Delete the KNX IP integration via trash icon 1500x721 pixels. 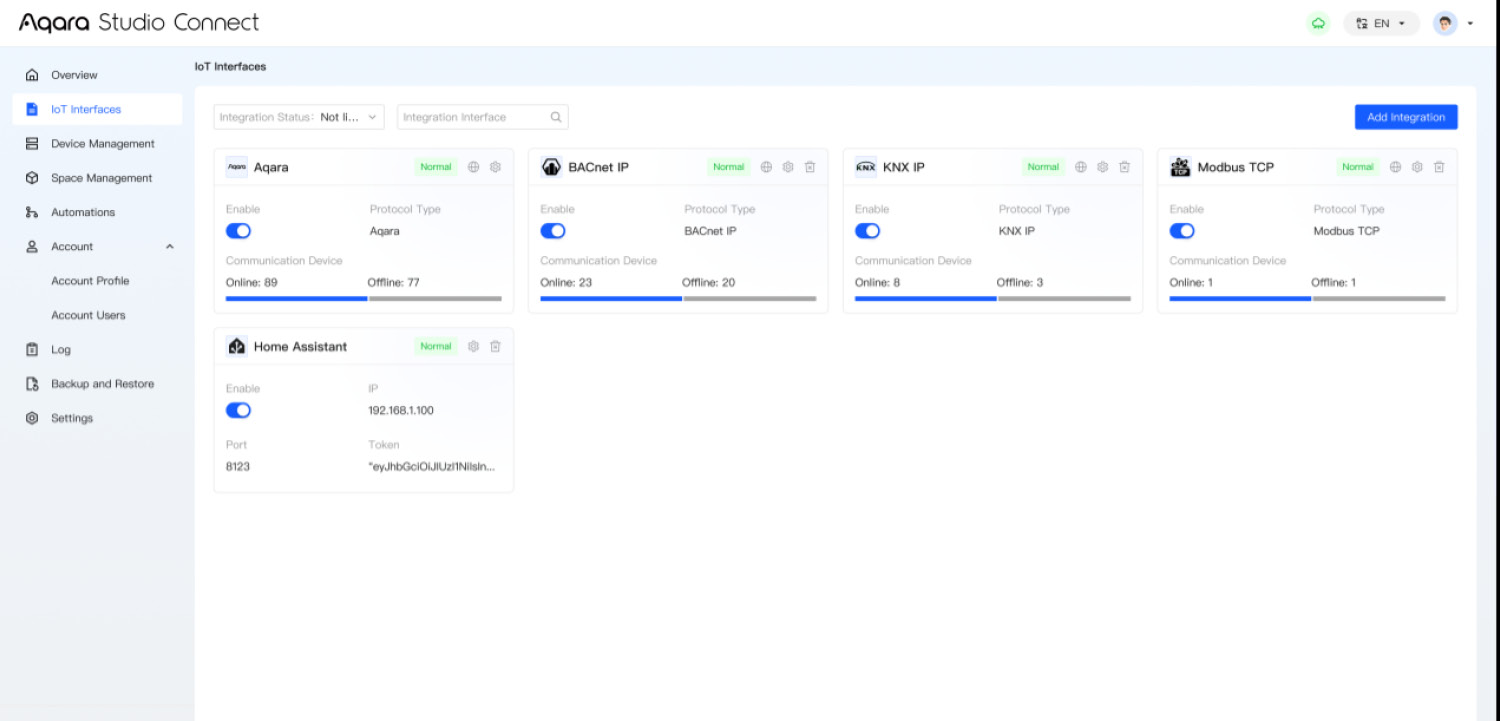[x=1124, y=167]
